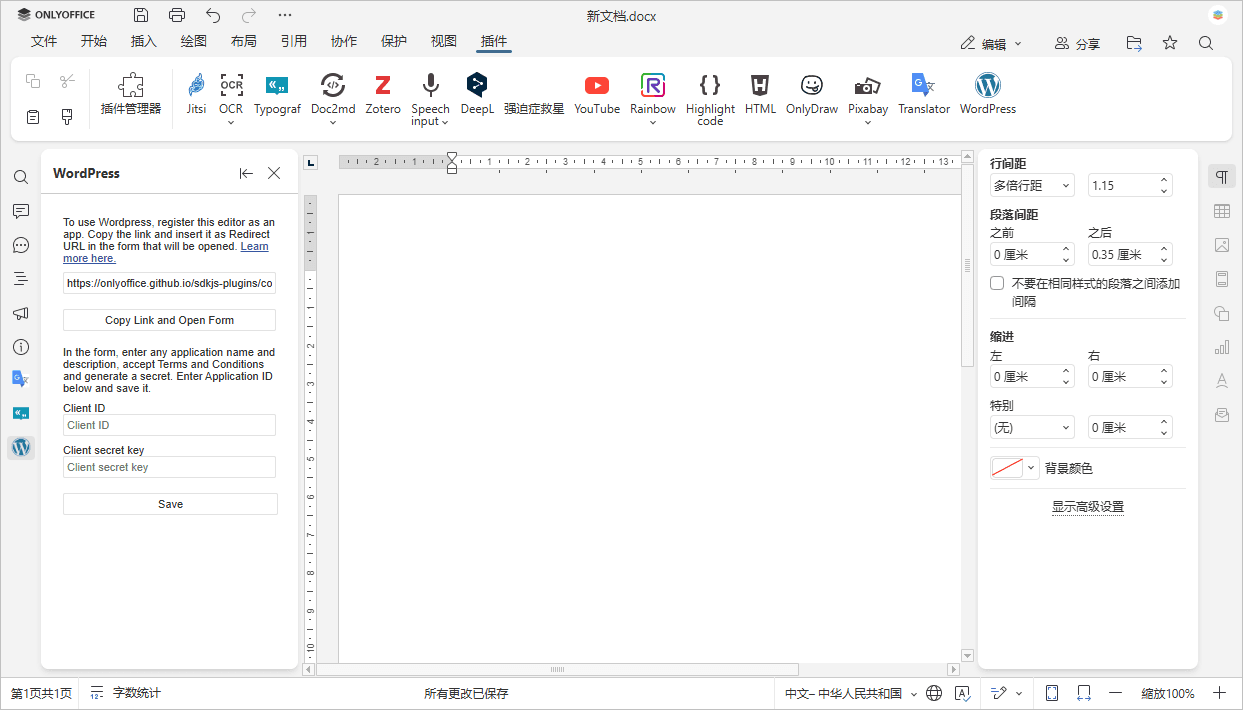Open the table settings panel
This screenshot has height=710, width=1243.
tap(1221, 211)
